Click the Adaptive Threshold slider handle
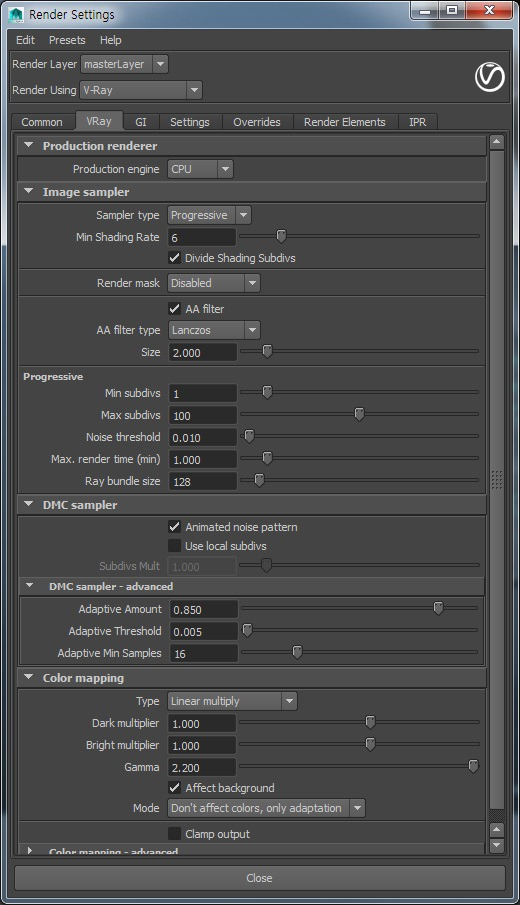520x905 pixels. click(x=247, y=630)
